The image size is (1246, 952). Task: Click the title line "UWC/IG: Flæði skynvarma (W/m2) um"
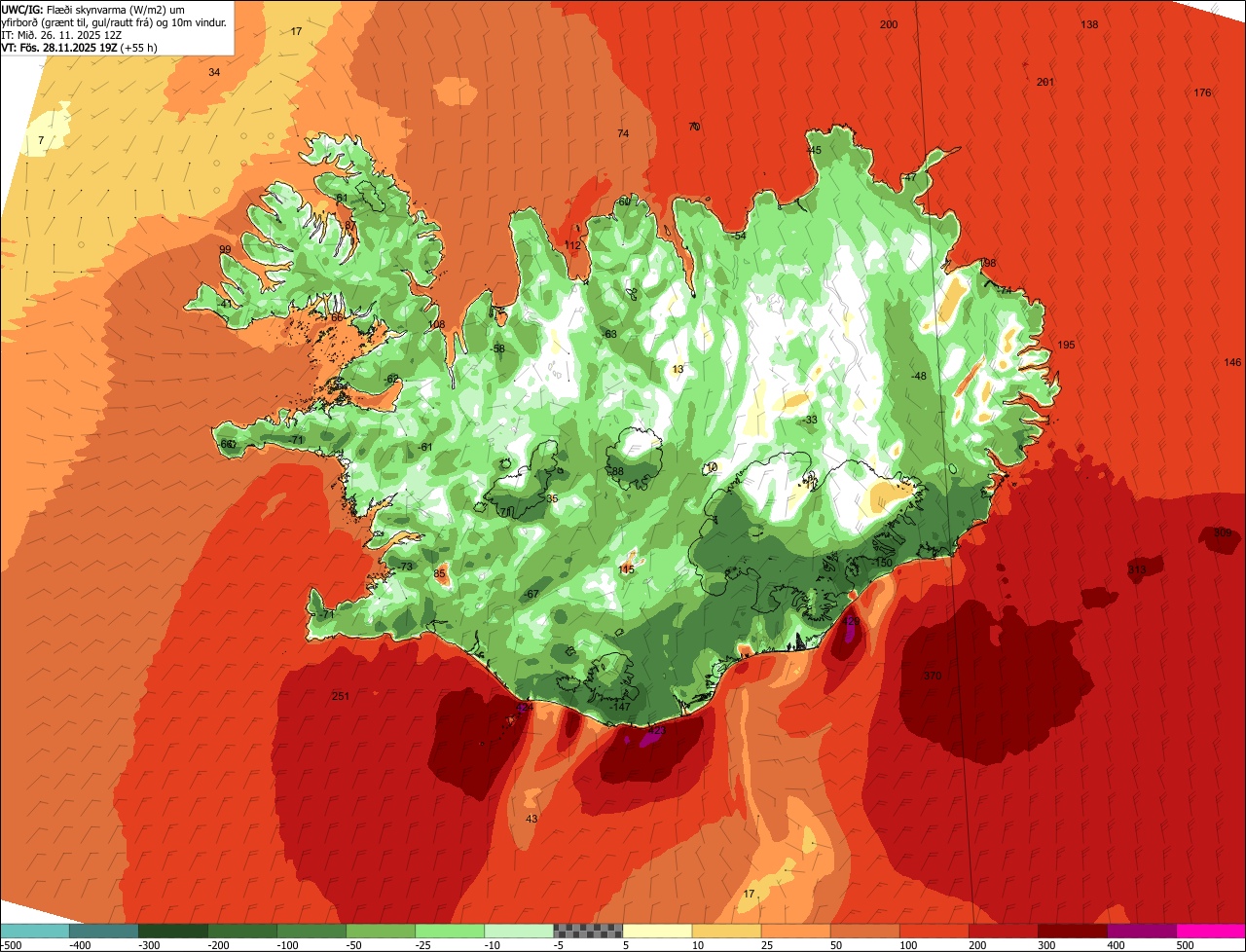click(x=92, y=9)
